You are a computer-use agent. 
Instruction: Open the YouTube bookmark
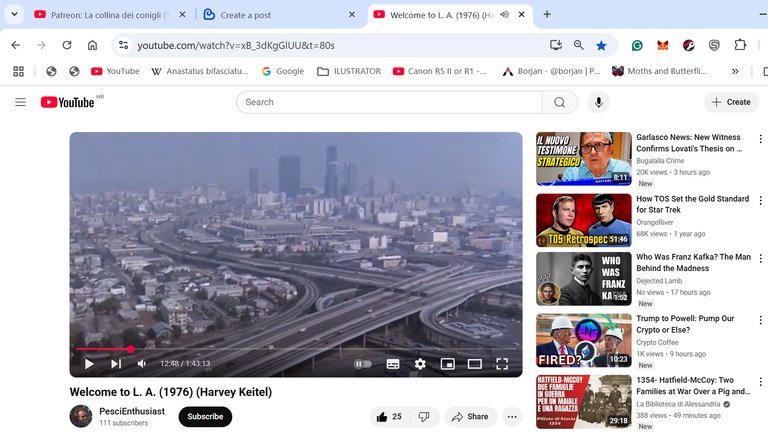(116, 72)
